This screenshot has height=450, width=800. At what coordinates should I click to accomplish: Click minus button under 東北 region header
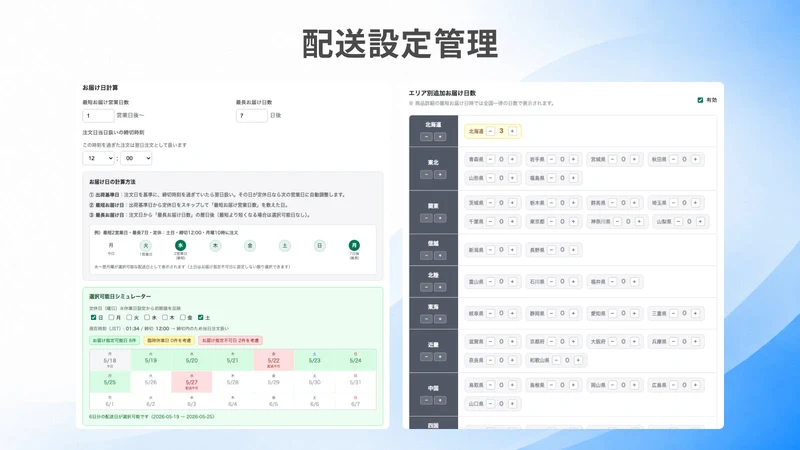[x=427, y=174]
